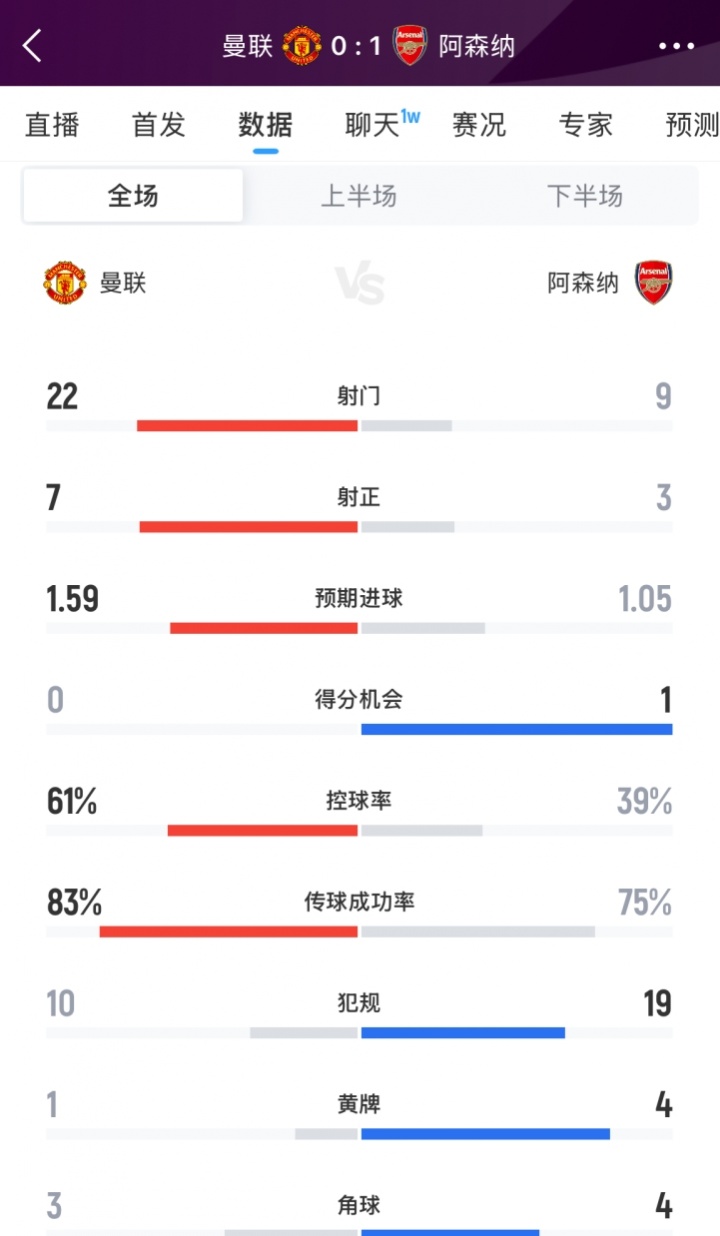The height and width of the screenshot is (1236, 720).
Task: Switch to 首发 lineup tab
Action: click(x=159, y=125)
